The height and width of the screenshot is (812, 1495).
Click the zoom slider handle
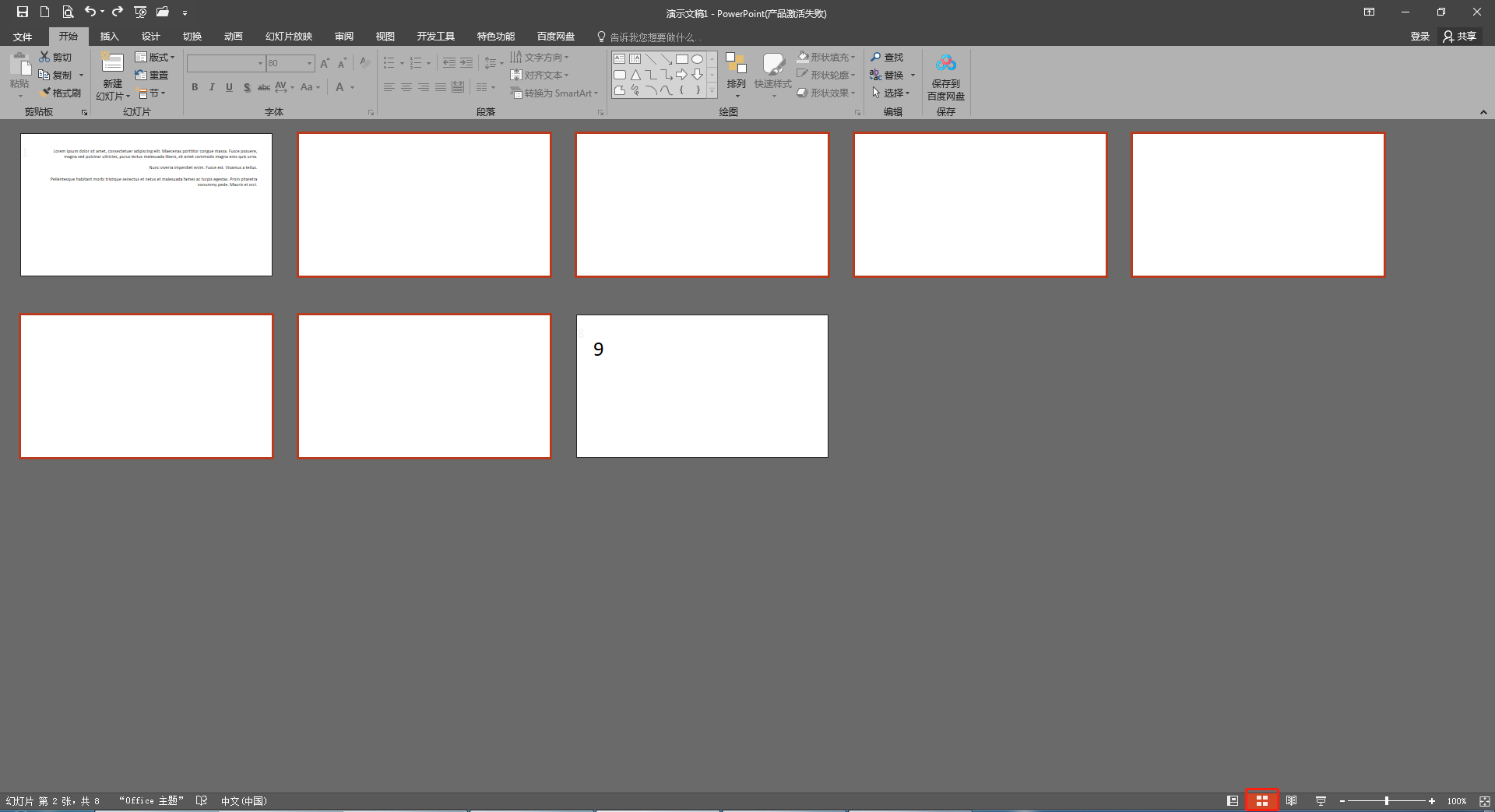click(x=1386, y=801)
